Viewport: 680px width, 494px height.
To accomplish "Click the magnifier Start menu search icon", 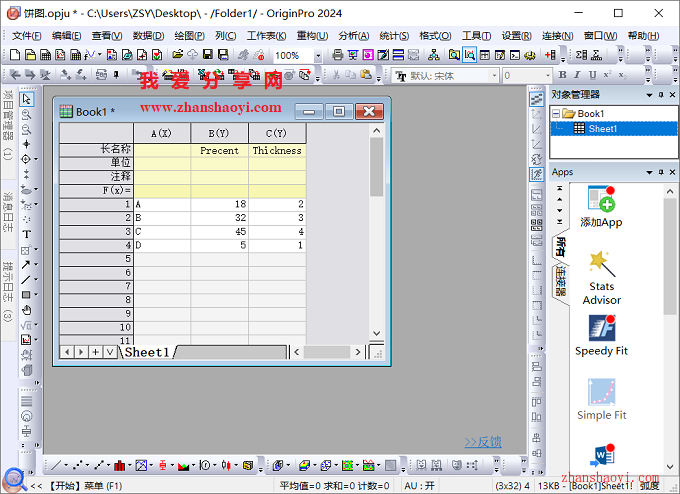I will [14, 480].
